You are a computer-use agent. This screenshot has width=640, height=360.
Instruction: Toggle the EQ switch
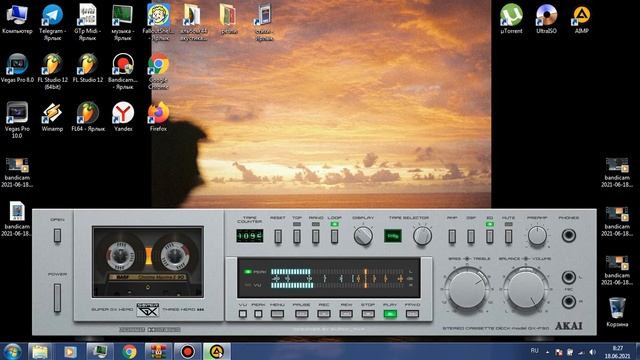[x=489, y=236]
